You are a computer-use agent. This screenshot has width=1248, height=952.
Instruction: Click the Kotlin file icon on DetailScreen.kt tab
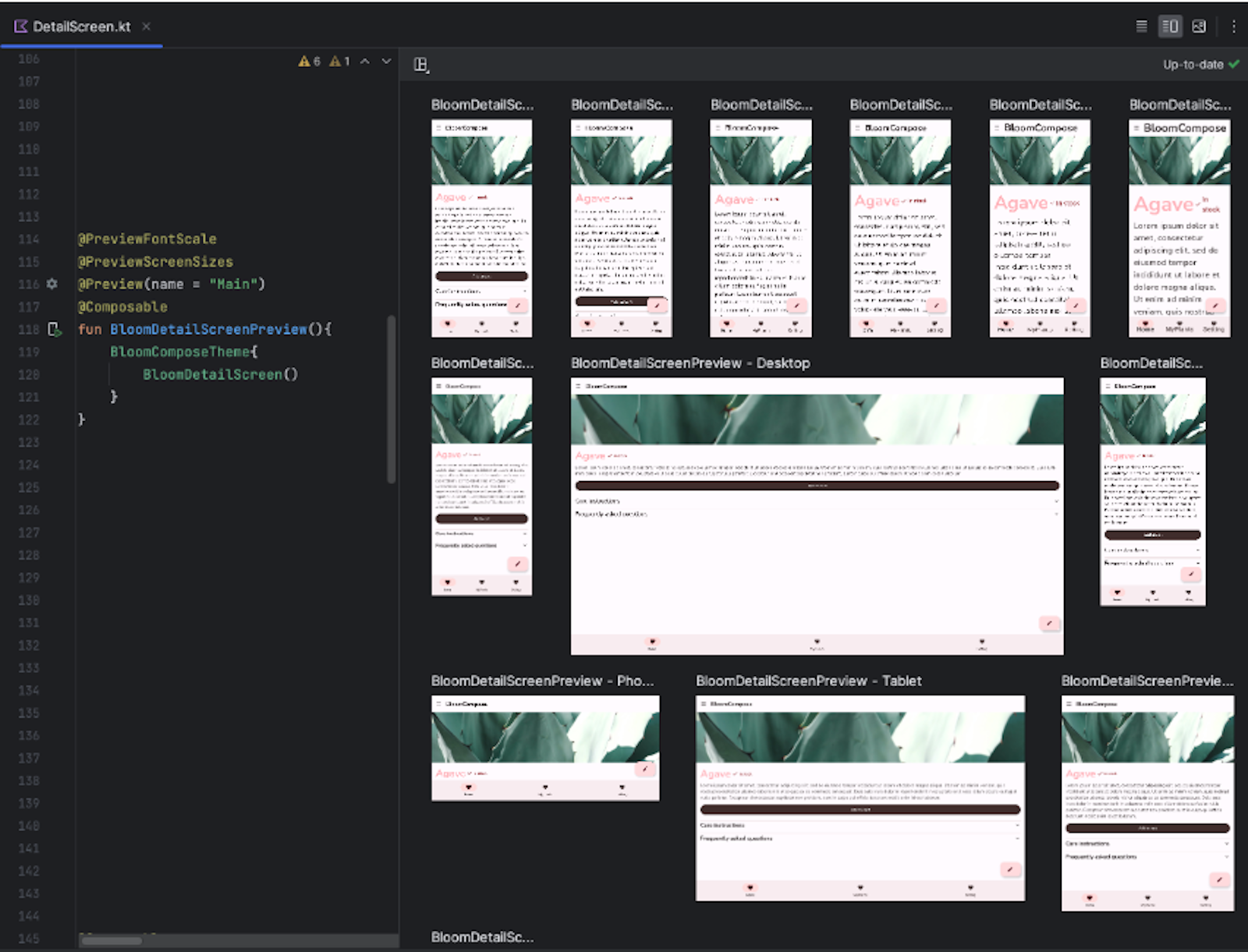click(x=19, y=26)
